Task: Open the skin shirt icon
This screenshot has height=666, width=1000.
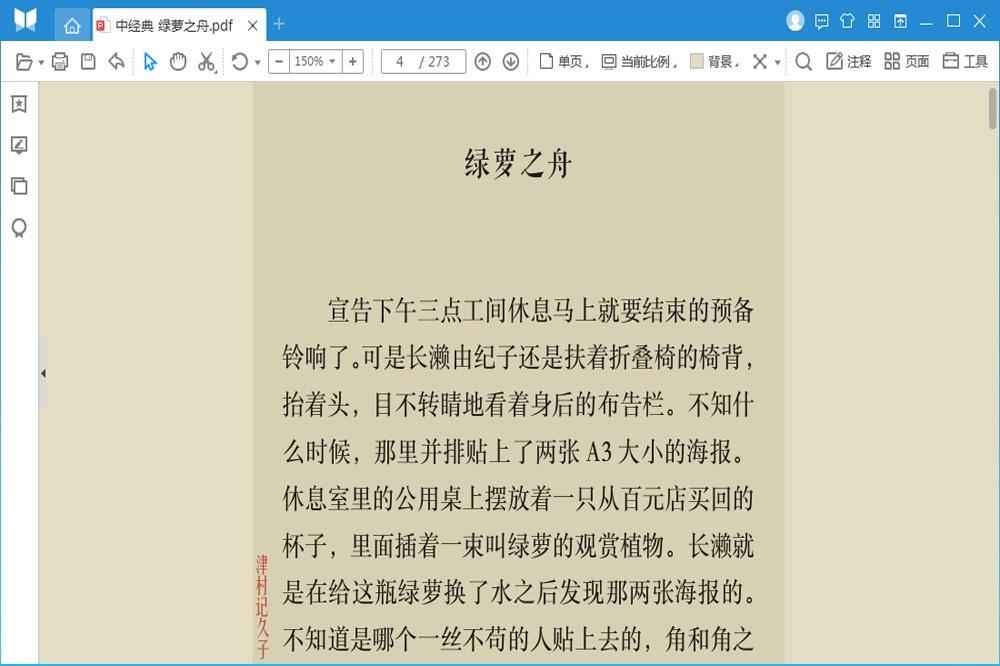Action: (x=847, y=21)
